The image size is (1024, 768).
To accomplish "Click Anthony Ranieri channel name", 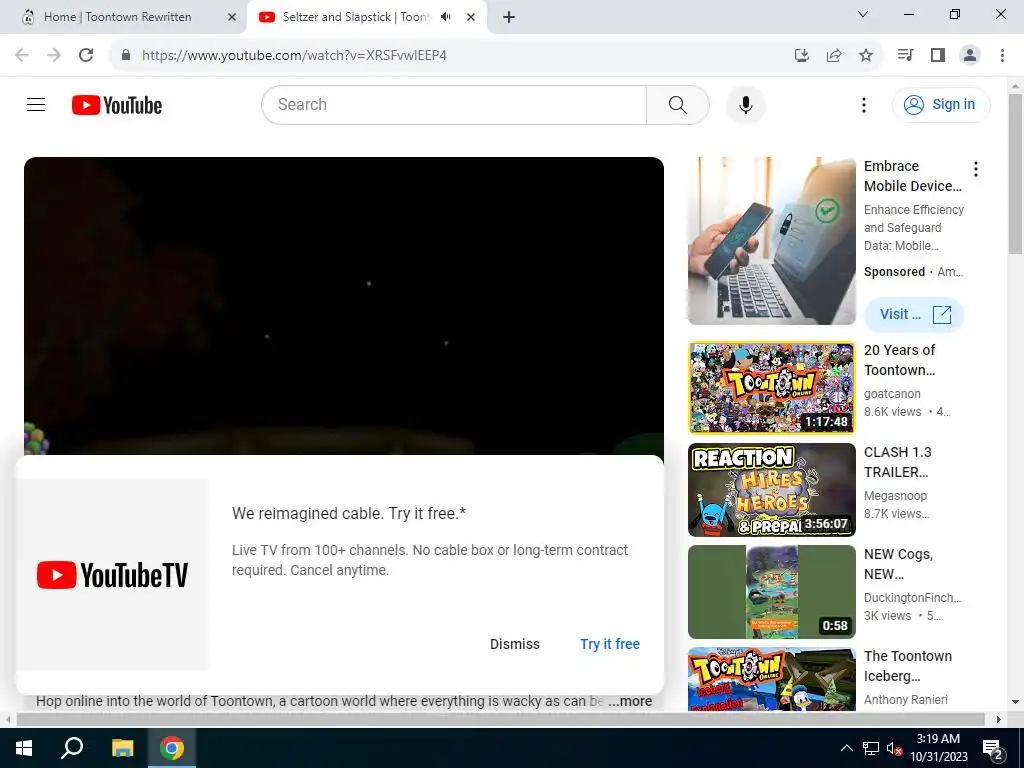I will click(x=905, y=699).
